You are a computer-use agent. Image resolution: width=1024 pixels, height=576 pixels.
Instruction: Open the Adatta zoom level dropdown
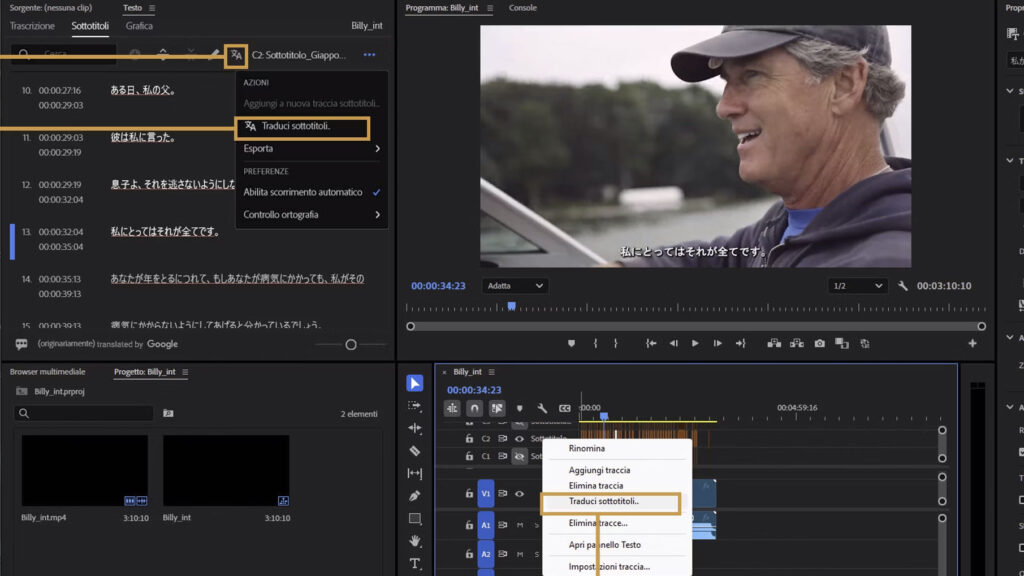(515, 285)
